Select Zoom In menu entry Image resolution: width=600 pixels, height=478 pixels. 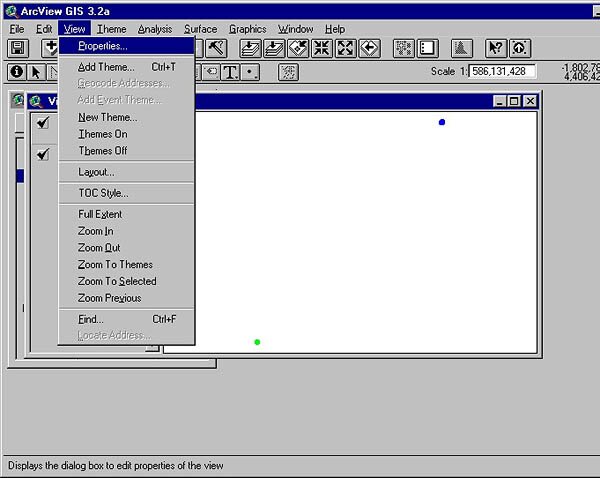click(127, 231)
